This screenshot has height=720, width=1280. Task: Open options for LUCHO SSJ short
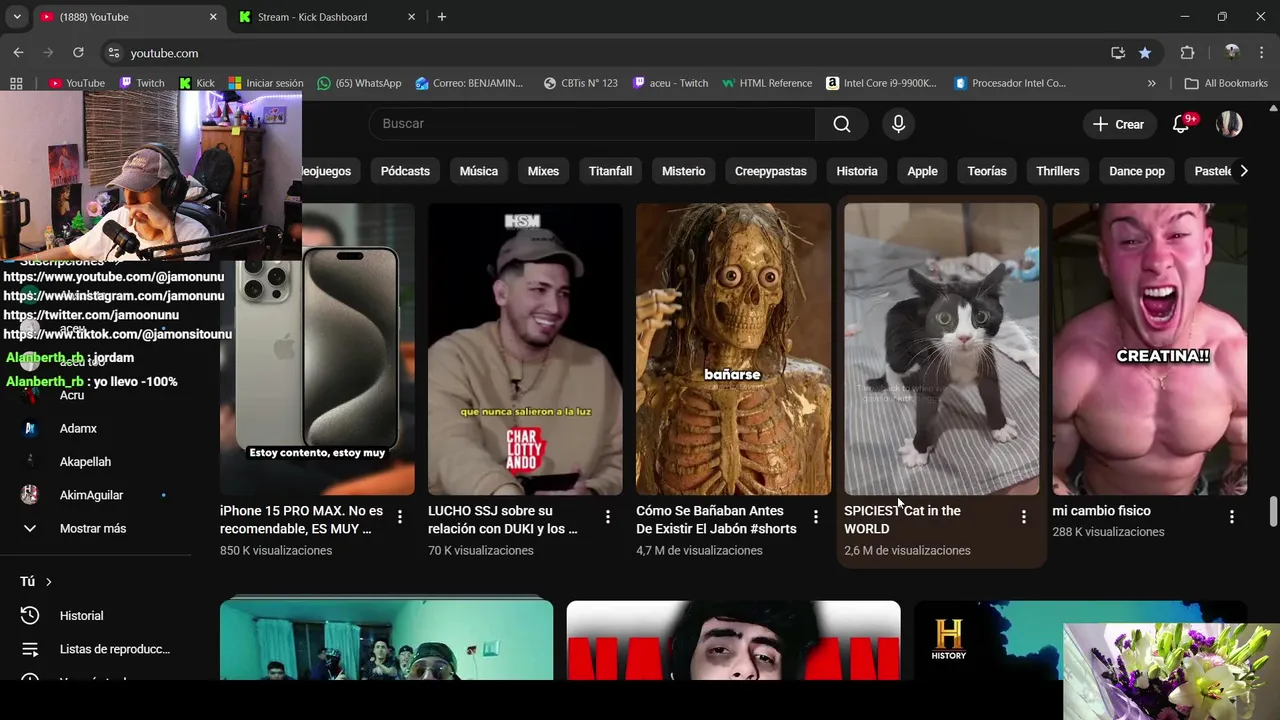click(608, 517)
